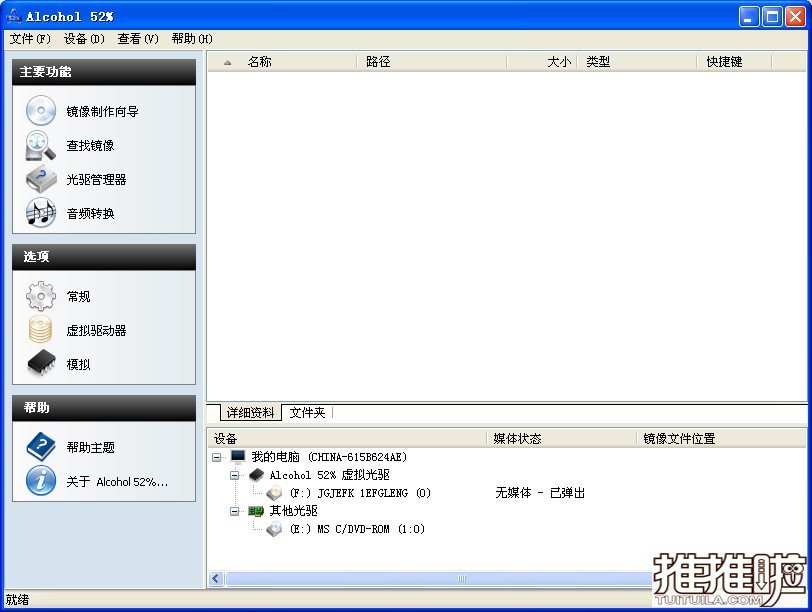The height and width of the screenshot is (612, 812).
Task: Collapse the 其他光驱 tree node
Action: point(235,511)
